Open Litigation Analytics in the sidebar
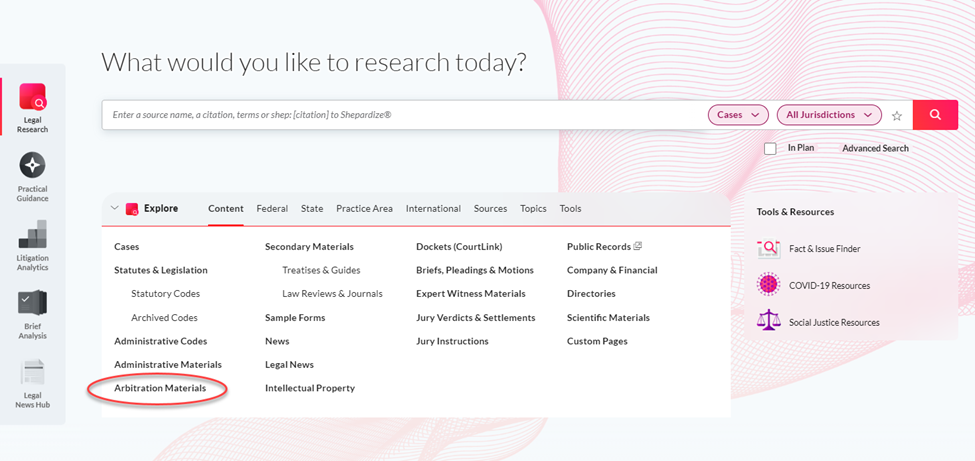 (x=32, y=246)
